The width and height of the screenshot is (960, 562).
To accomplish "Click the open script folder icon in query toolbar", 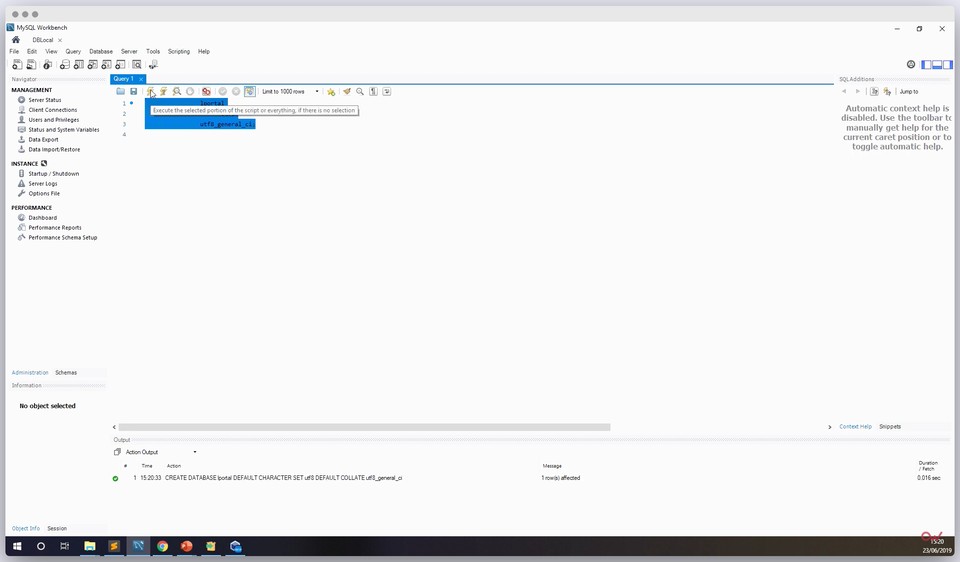I will [121, 91].
